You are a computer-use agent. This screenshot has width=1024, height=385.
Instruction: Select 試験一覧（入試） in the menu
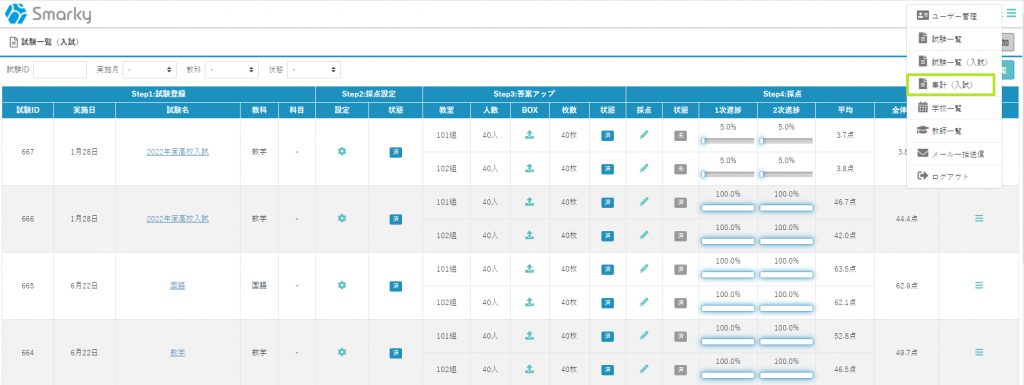[953, 61]
